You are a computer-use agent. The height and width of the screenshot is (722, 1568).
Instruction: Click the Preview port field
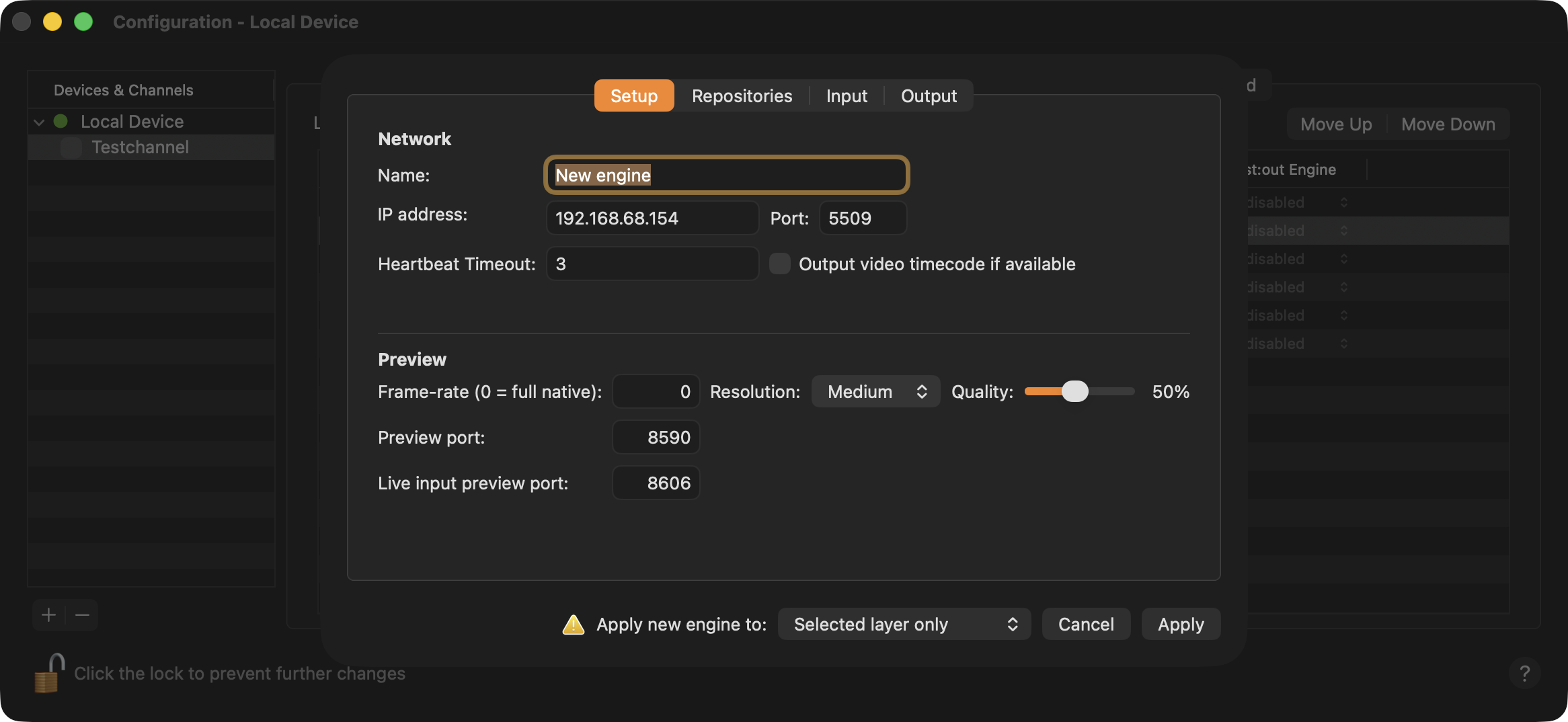(656, 437)
